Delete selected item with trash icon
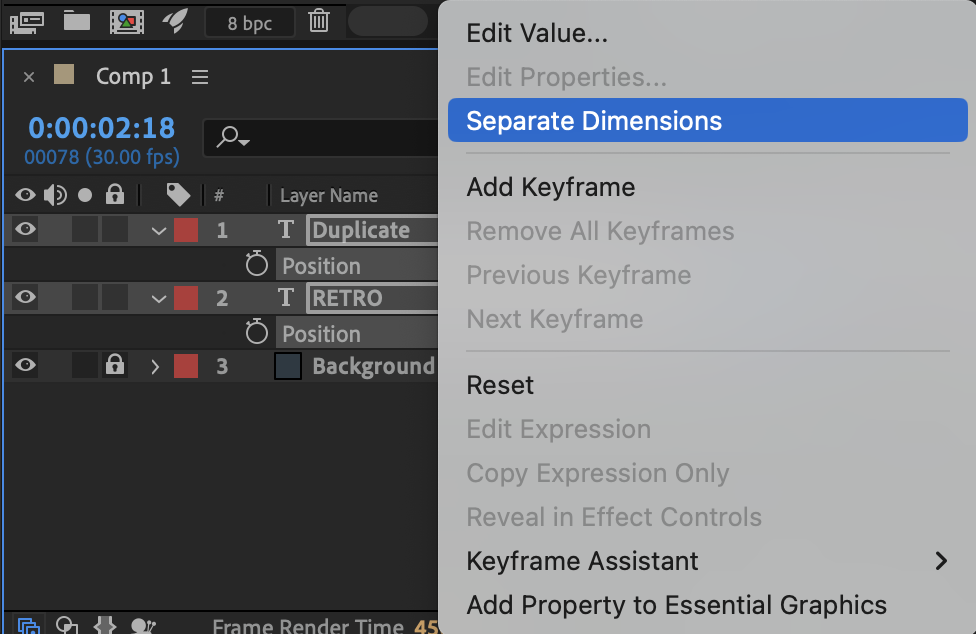The width and height of the screenshot is (976, 634). [x=318, y=21]
